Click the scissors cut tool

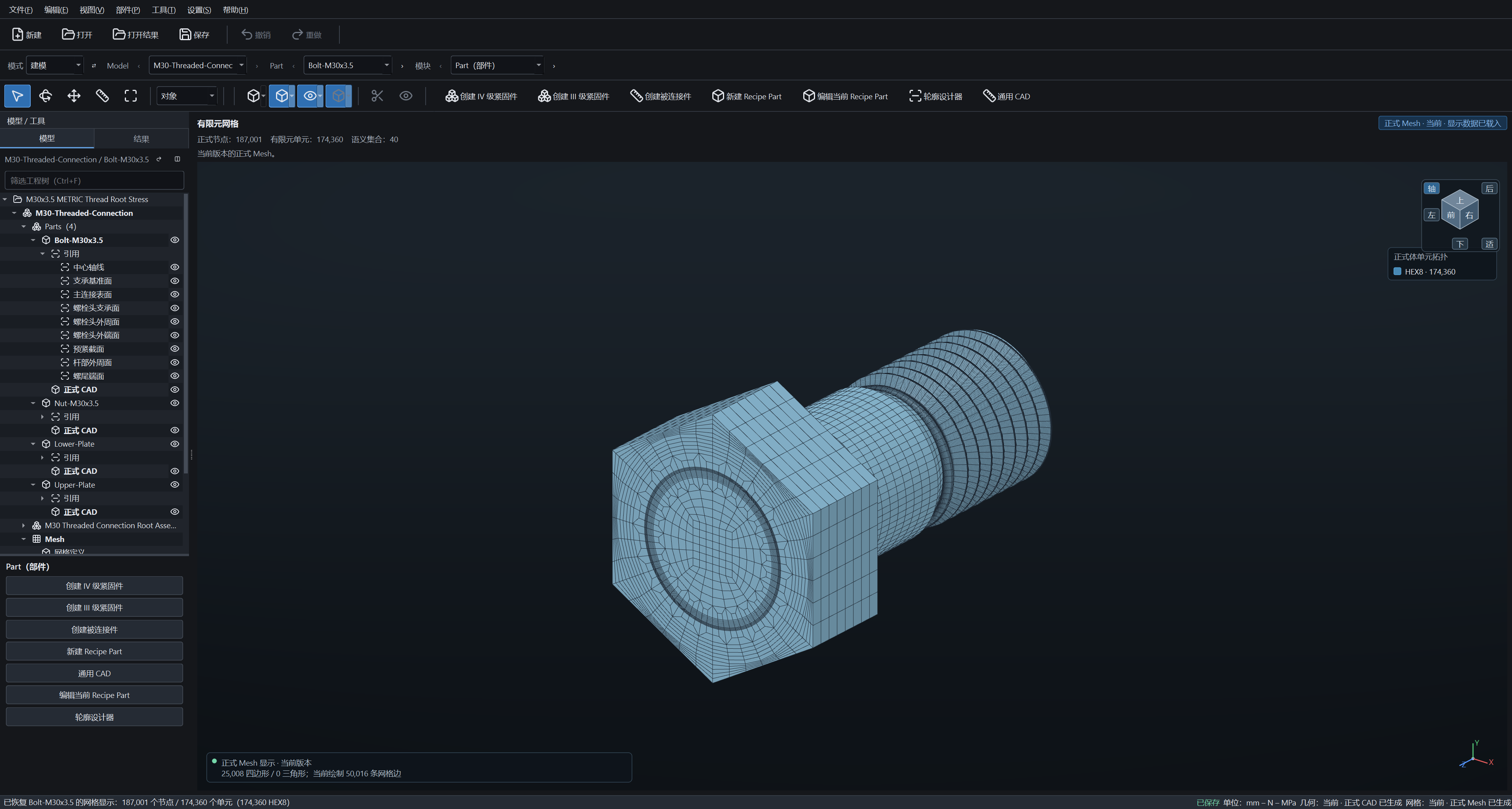click(x=377, y=96)
